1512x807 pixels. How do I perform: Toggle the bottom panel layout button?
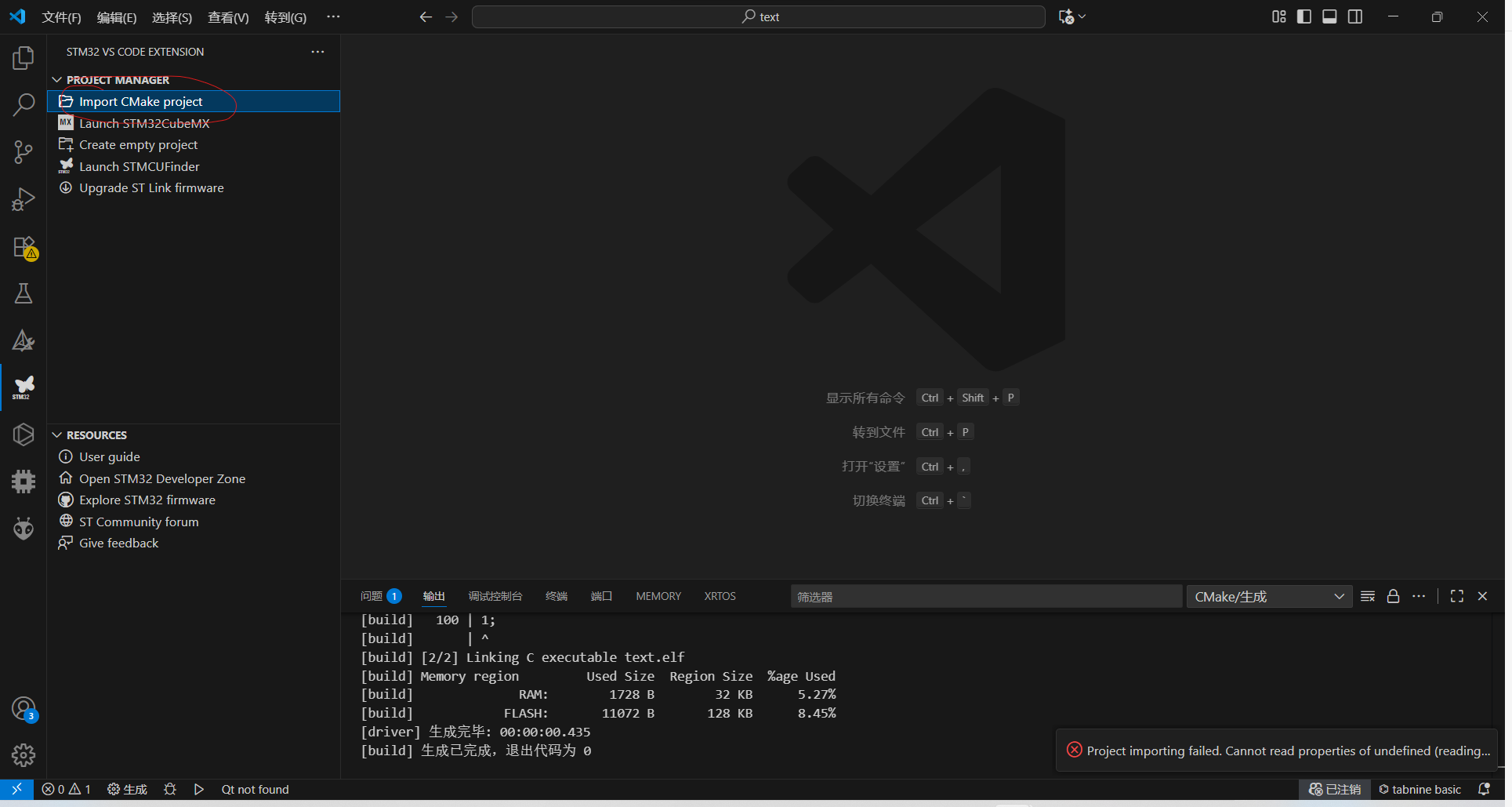click(1329, 16)
